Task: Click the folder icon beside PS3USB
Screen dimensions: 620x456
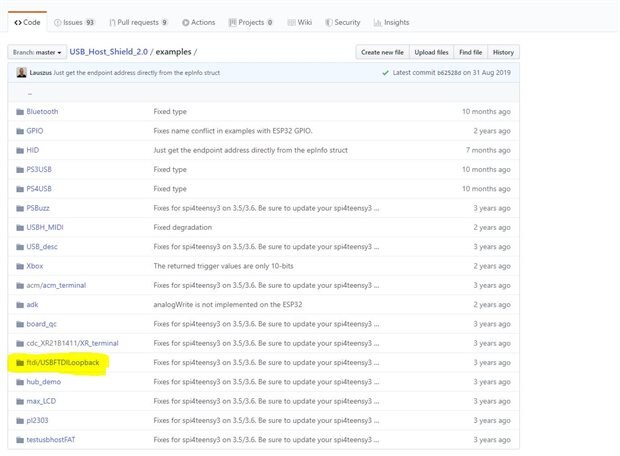Action: coord(19,170)
